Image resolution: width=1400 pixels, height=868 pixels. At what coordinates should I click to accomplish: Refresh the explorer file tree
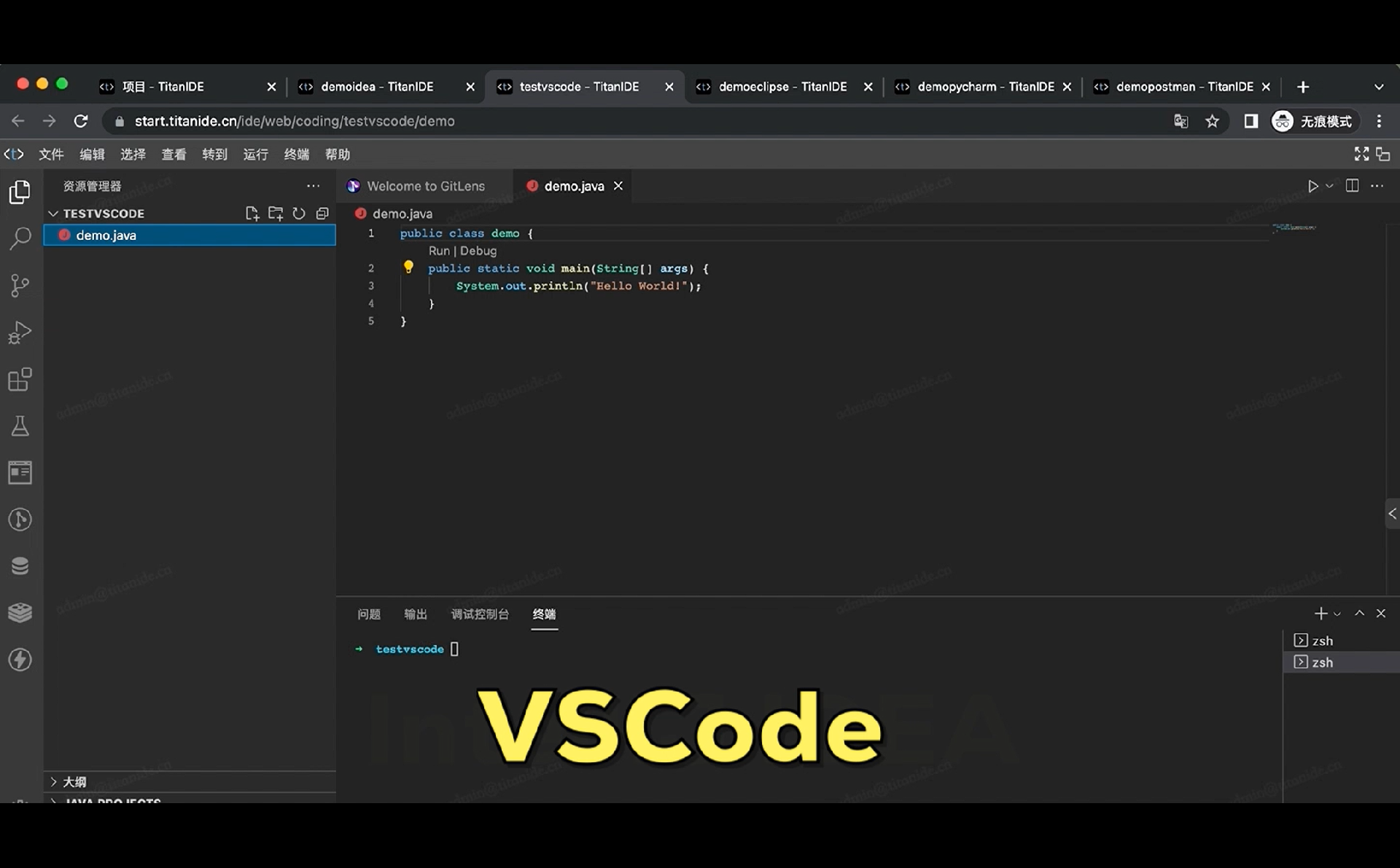click(299, 214)
